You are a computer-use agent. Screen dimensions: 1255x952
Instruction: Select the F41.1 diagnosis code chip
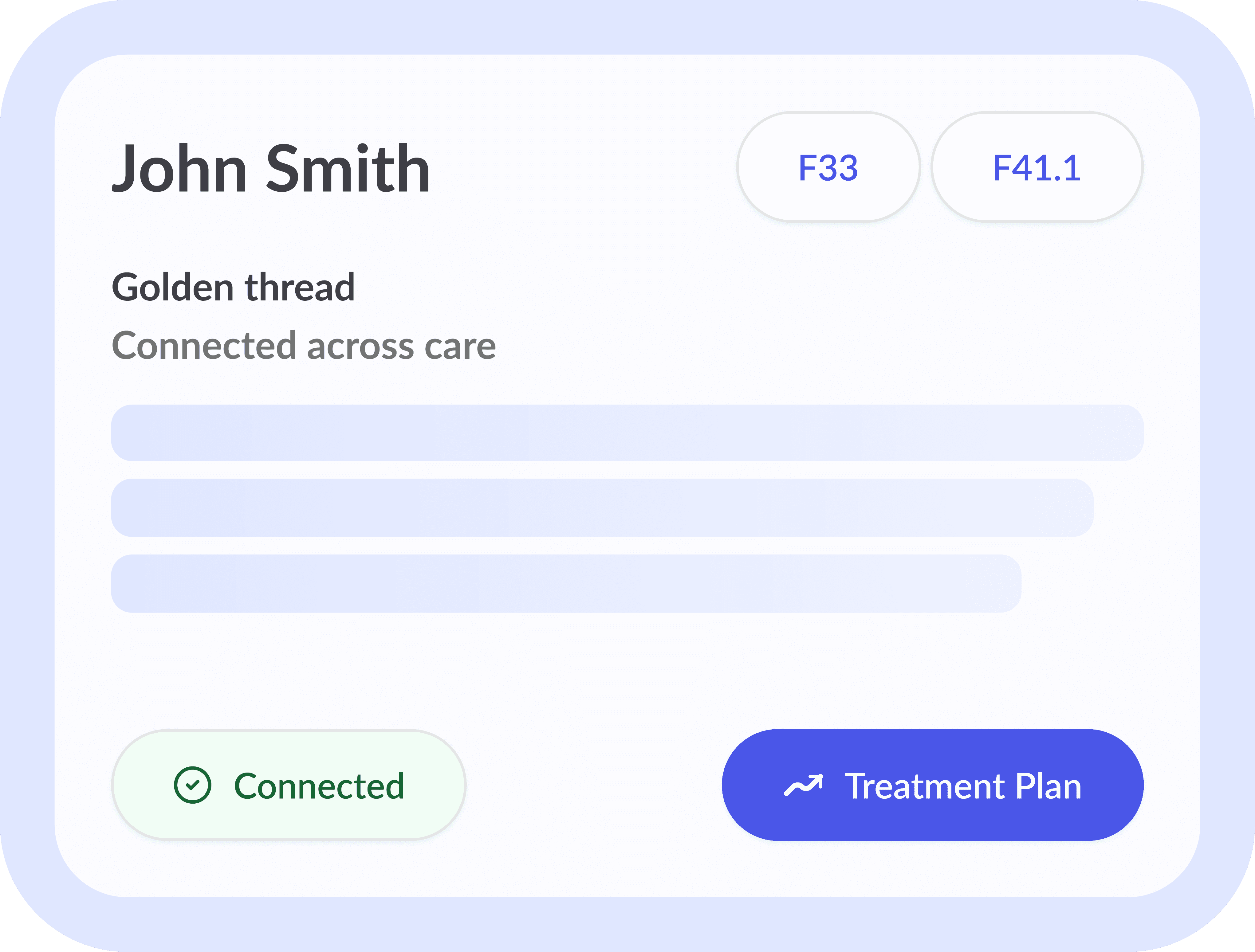[1037, 167]
